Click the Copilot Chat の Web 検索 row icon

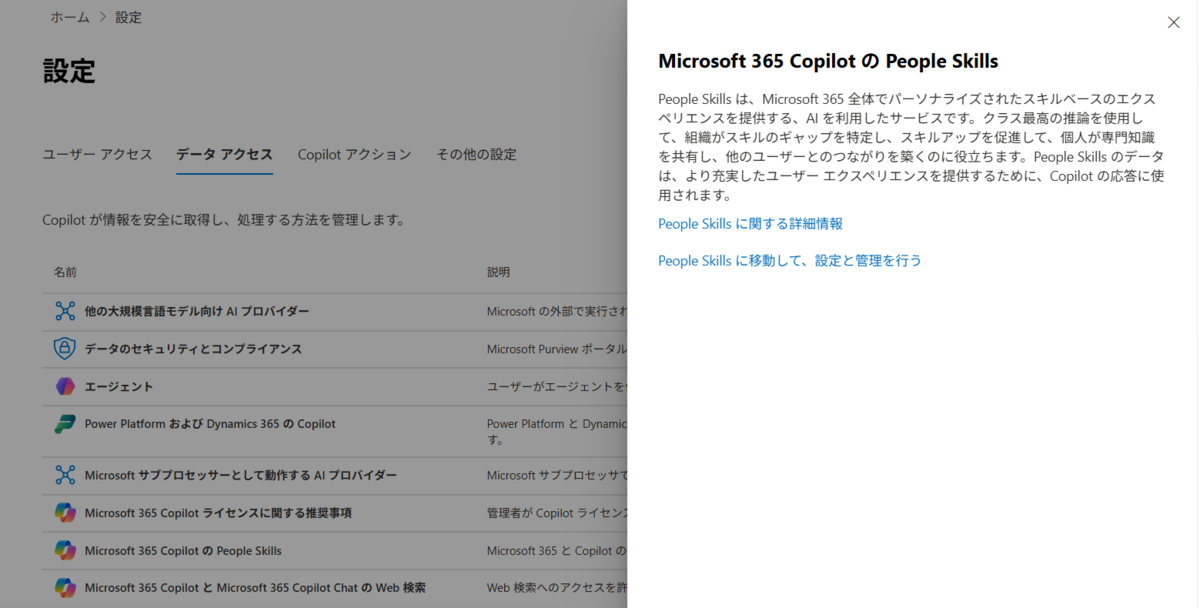point(65,588)
